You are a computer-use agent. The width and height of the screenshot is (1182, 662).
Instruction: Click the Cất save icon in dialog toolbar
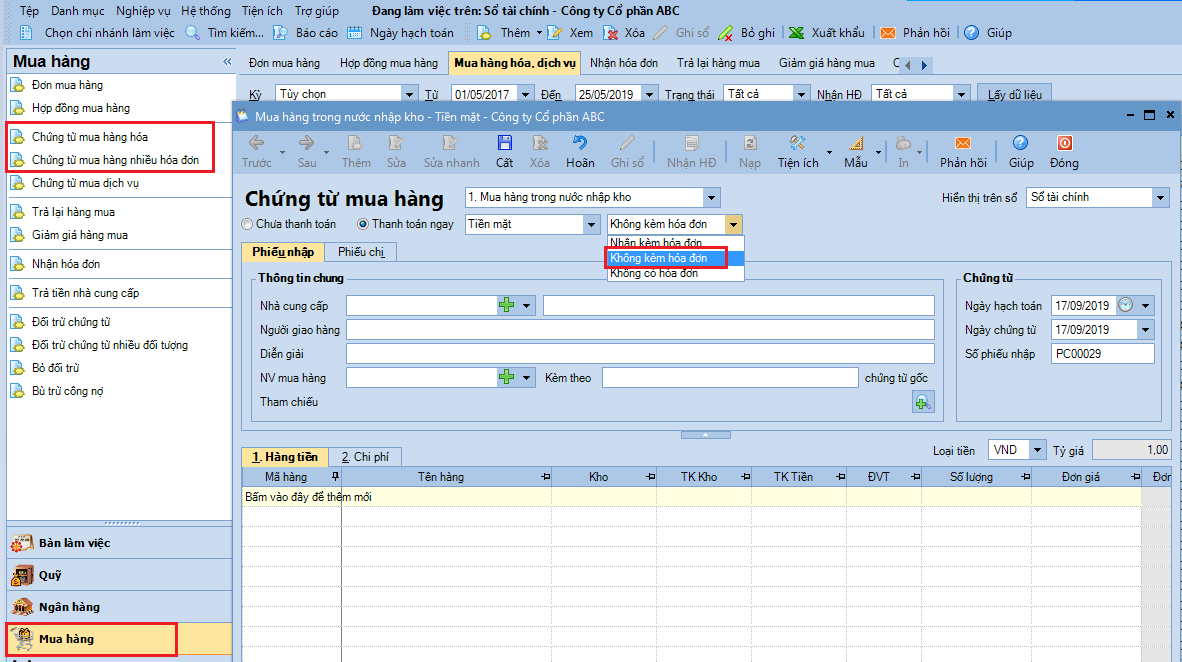504,143
